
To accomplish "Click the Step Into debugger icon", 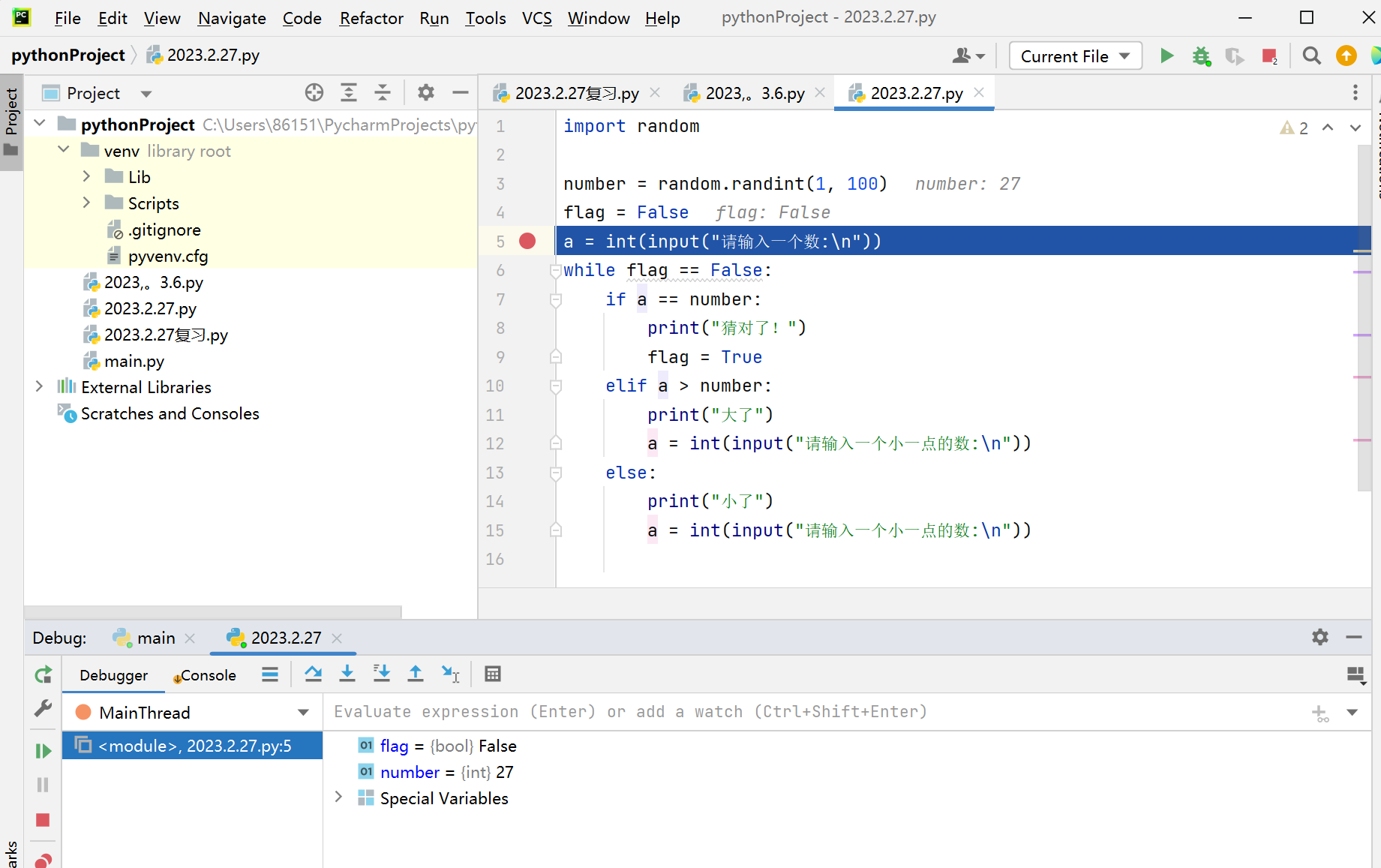I will [347, 674].
